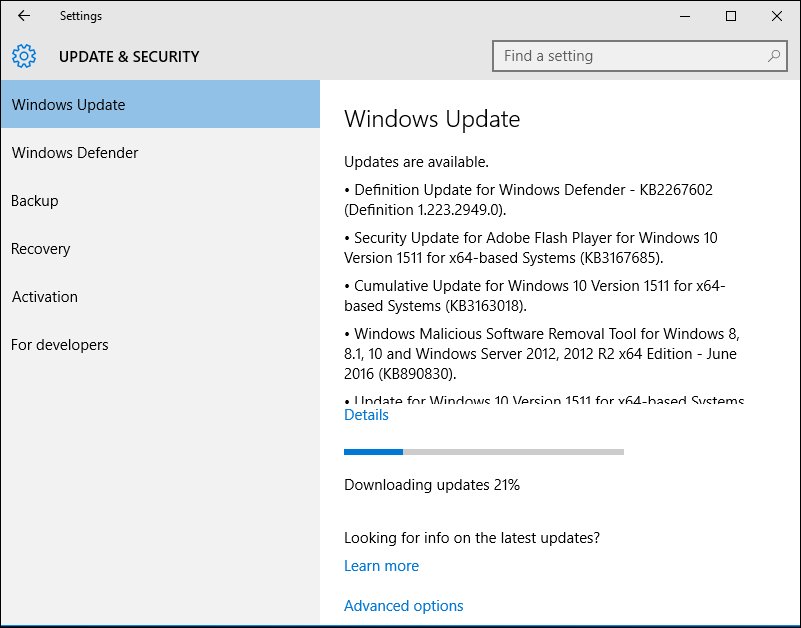The image size is (801, 628).
Task: Open the update Details link
Action: click(366, 414)
